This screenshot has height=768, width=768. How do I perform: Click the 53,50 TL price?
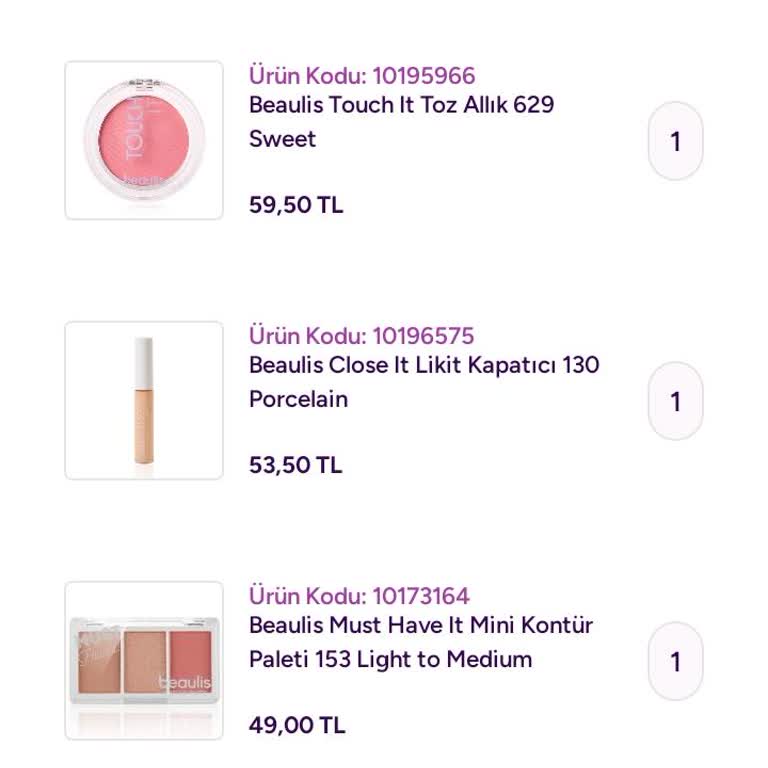coord(296,465)
